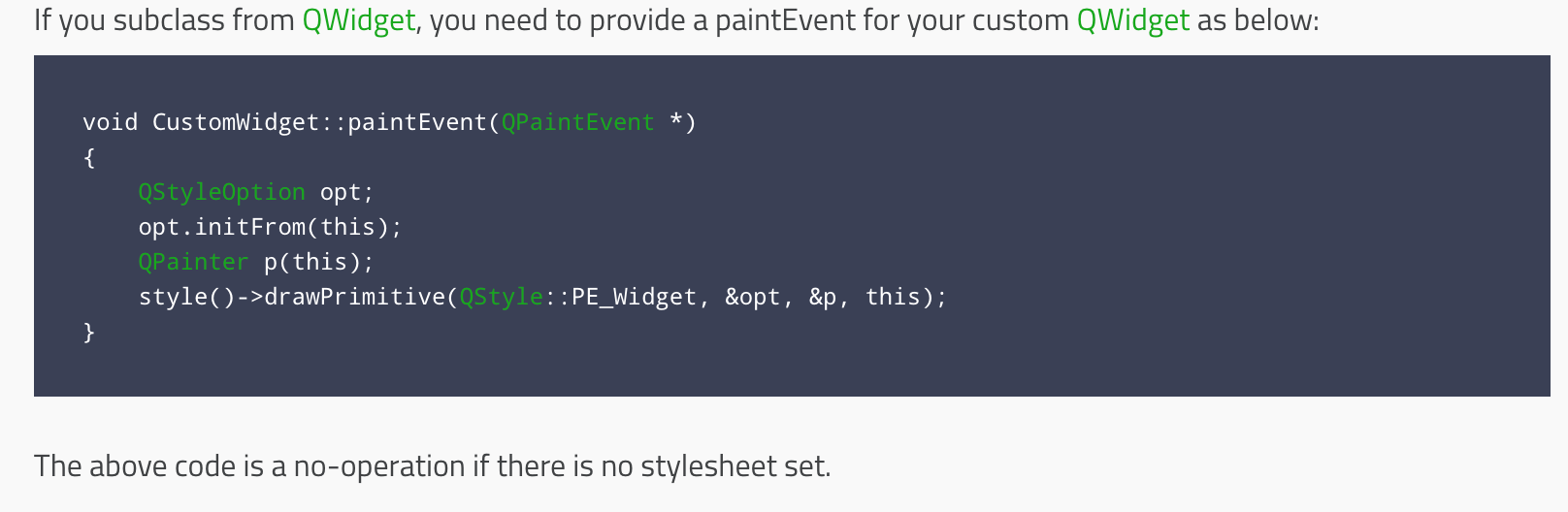Click the opening curly brace of the function
This screenshot has width=1568, height=512.
click(89, 157)
